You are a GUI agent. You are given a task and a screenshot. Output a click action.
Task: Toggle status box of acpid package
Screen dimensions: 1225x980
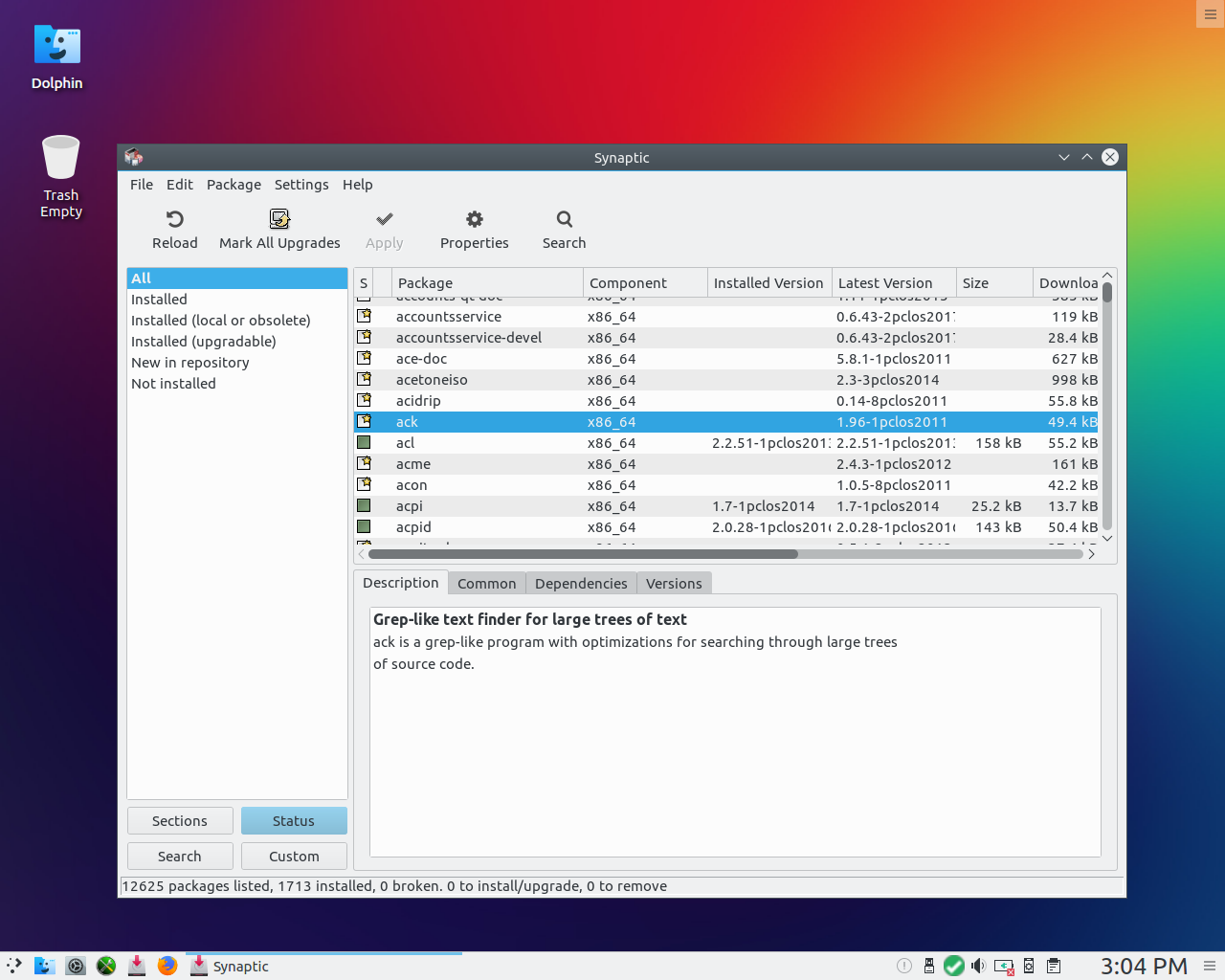364,526
